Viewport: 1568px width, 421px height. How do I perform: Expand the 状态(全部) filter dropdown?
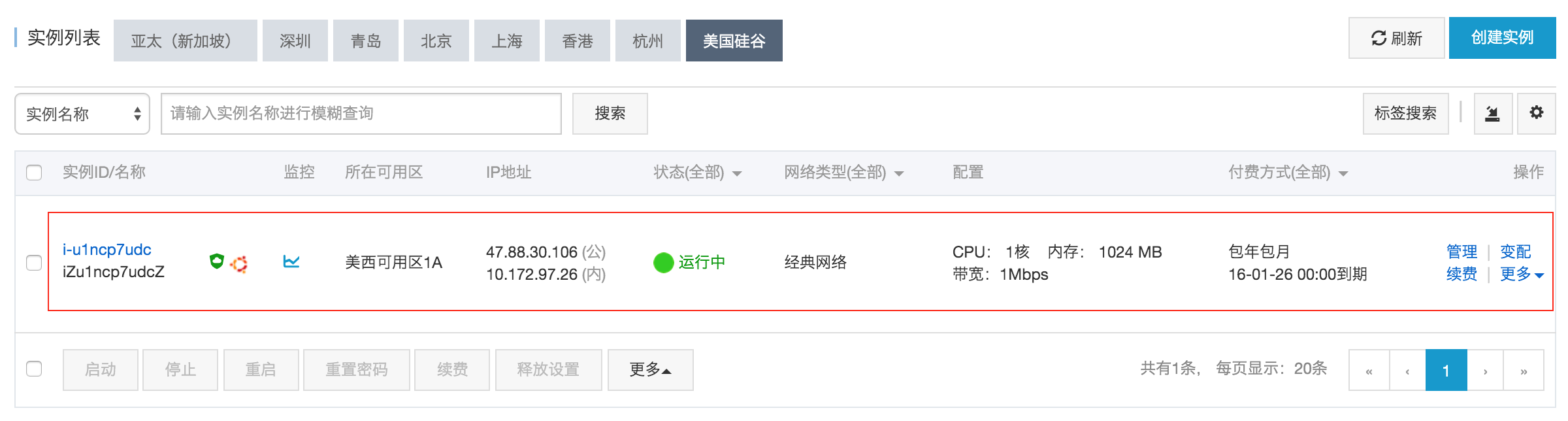(698, 173)
